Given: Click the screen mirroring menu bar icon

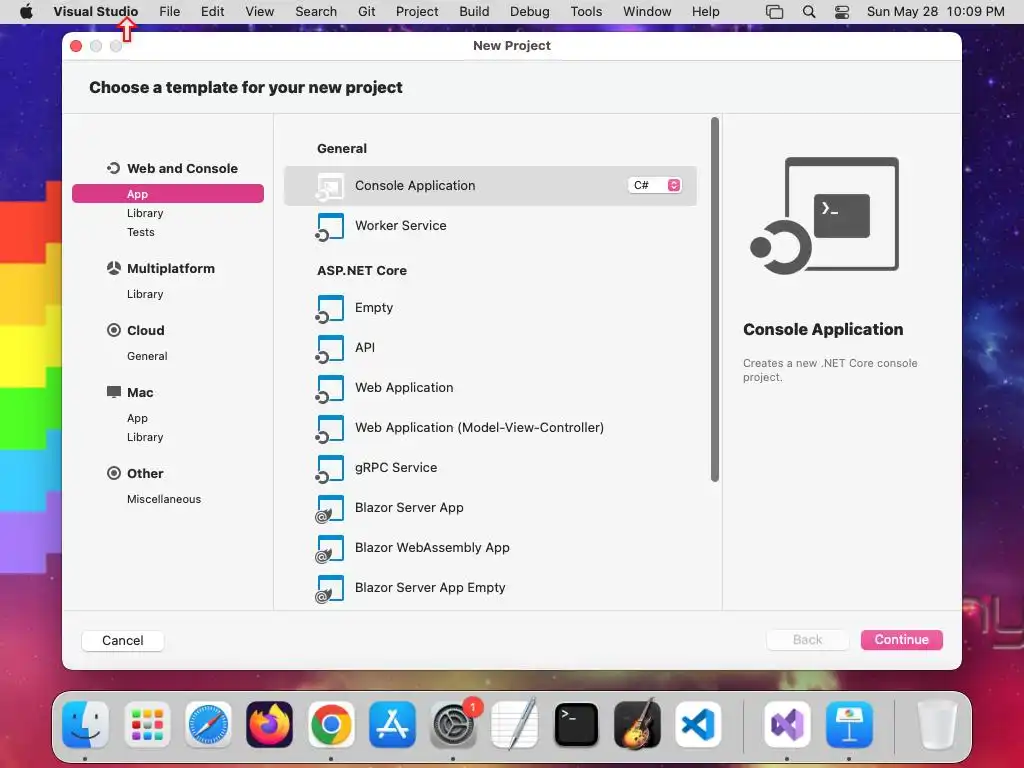Looking at the screenshot, I should coord(774,11).
